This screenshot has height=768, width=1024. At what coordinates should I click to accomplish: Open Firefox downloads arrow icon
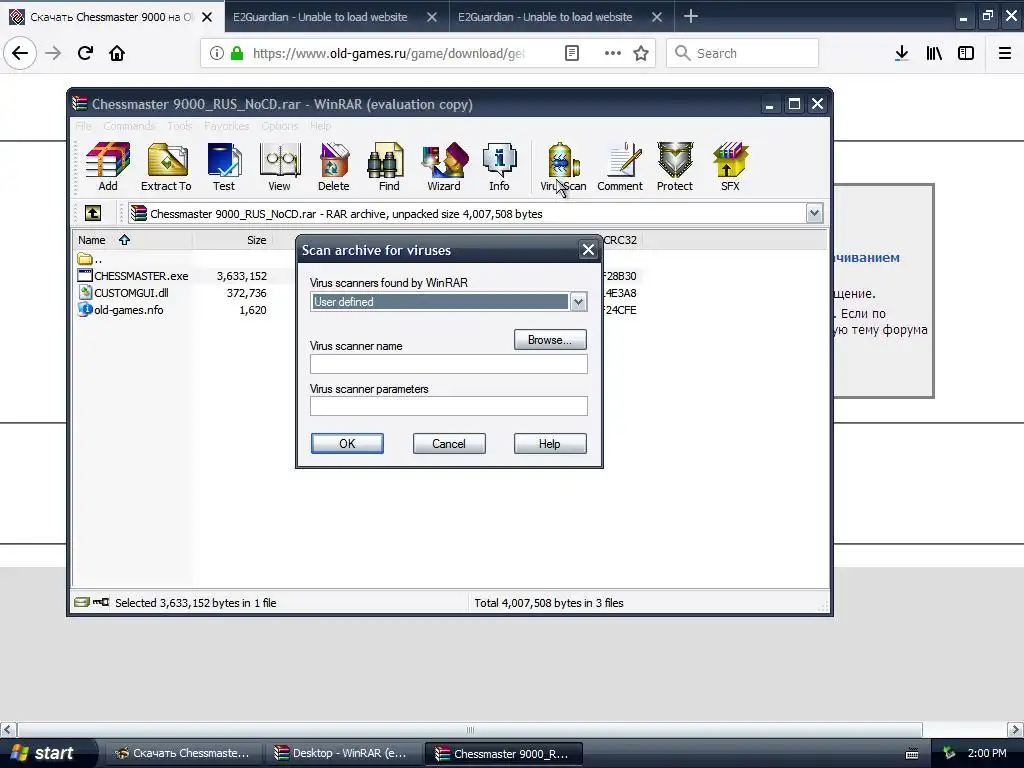pyautogui.click(x=901, y=53)
